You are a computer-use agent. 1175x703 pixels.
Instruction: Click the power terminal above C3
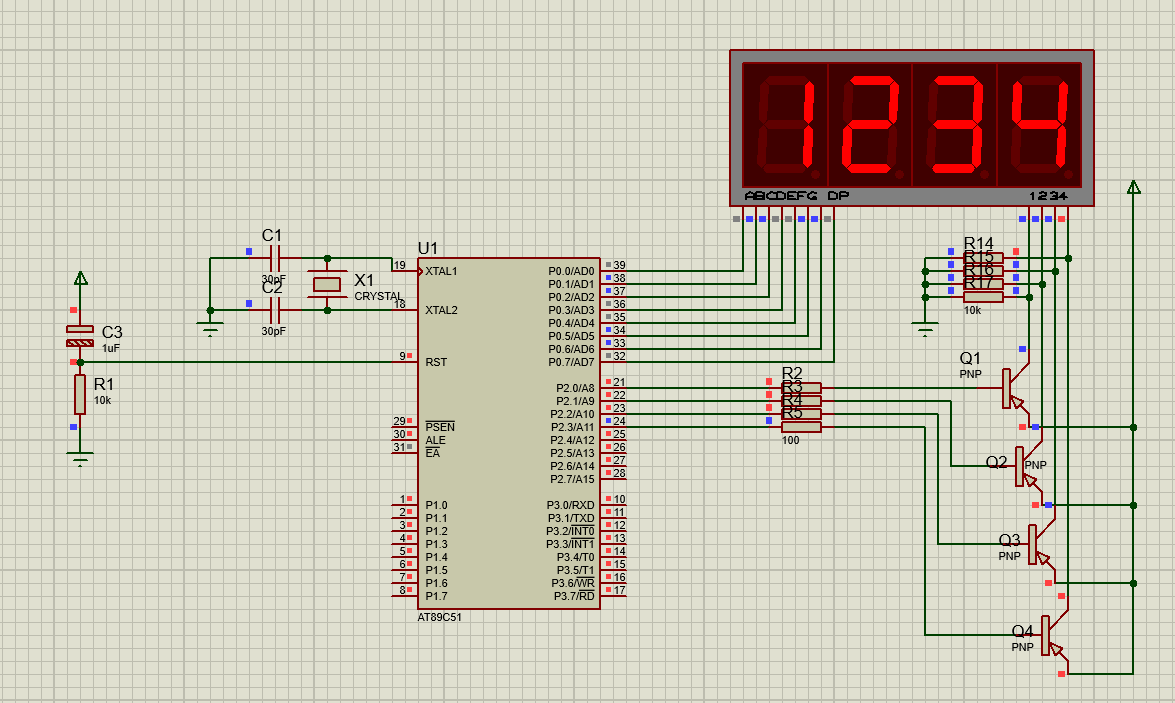click(81, 279)
